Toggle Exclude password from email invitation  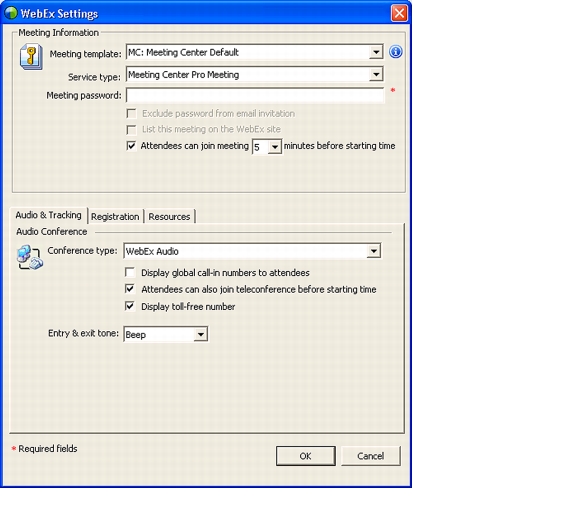(131, 113)
